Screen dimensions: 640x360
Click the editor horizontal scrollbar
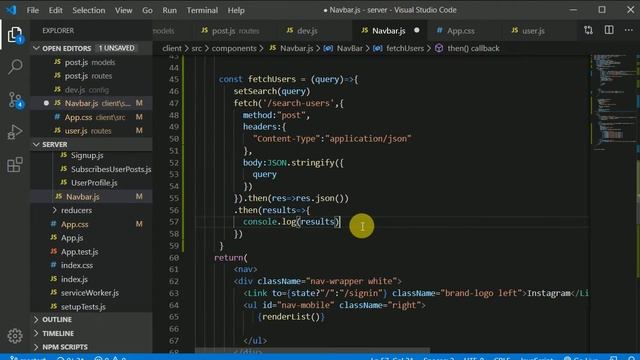click(x=312, y=350)
